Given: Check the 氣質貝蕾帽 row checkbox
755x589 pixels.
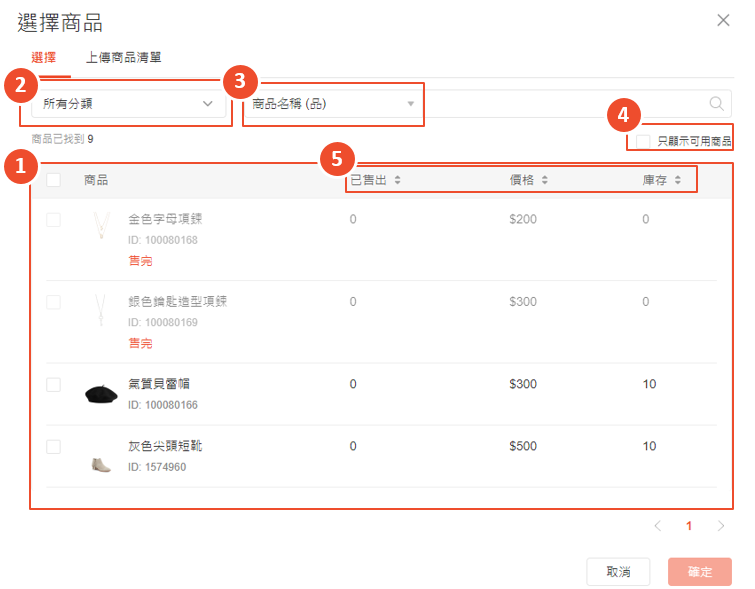Looking at the screenshot, I should coord(53,385).
